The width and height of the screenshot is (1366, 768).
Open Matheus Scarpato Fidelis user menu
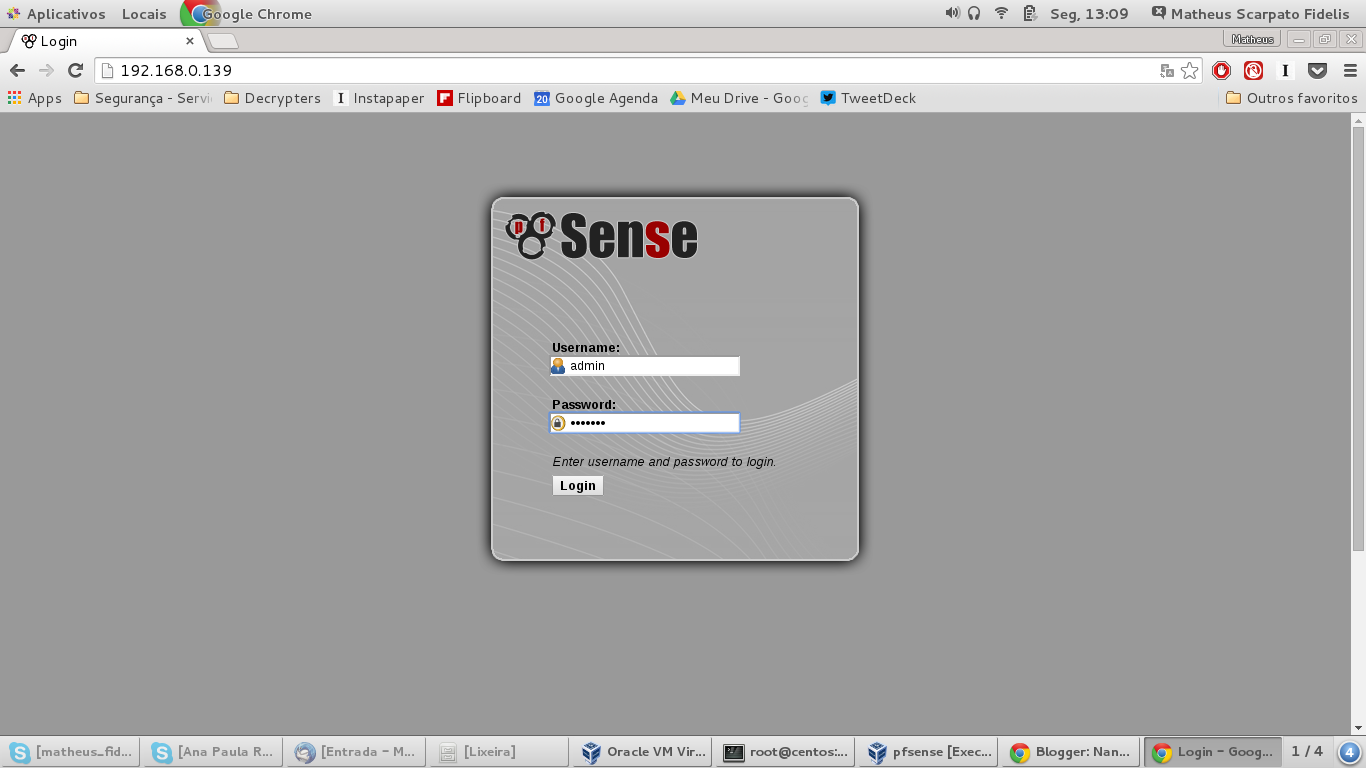pos(1250,14)
